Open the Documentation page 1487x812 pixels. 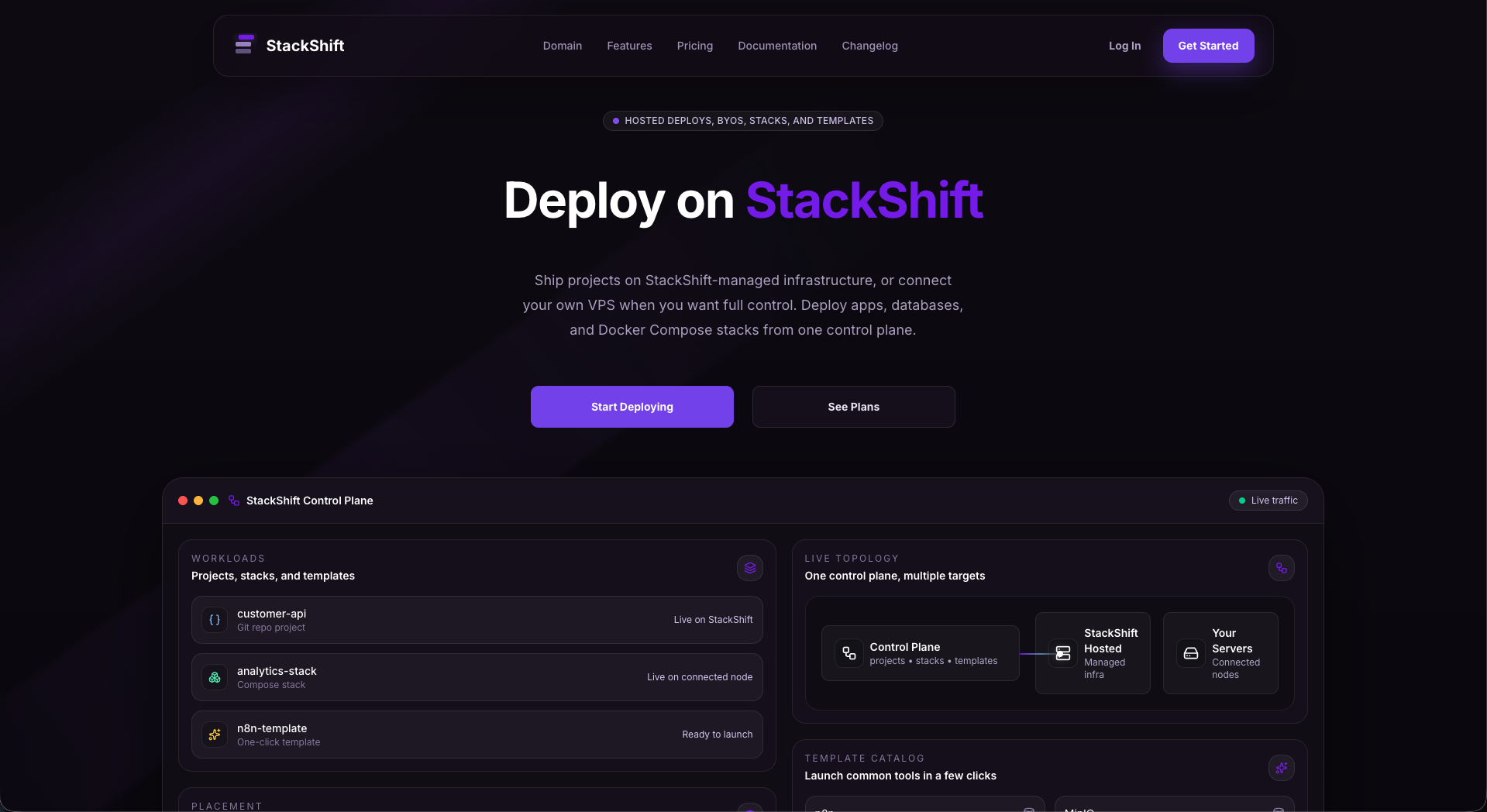[x=777, y=46]
